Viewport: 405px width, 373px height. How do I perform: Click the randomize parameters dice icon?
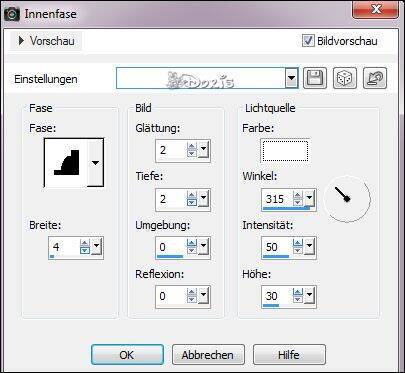345,78
